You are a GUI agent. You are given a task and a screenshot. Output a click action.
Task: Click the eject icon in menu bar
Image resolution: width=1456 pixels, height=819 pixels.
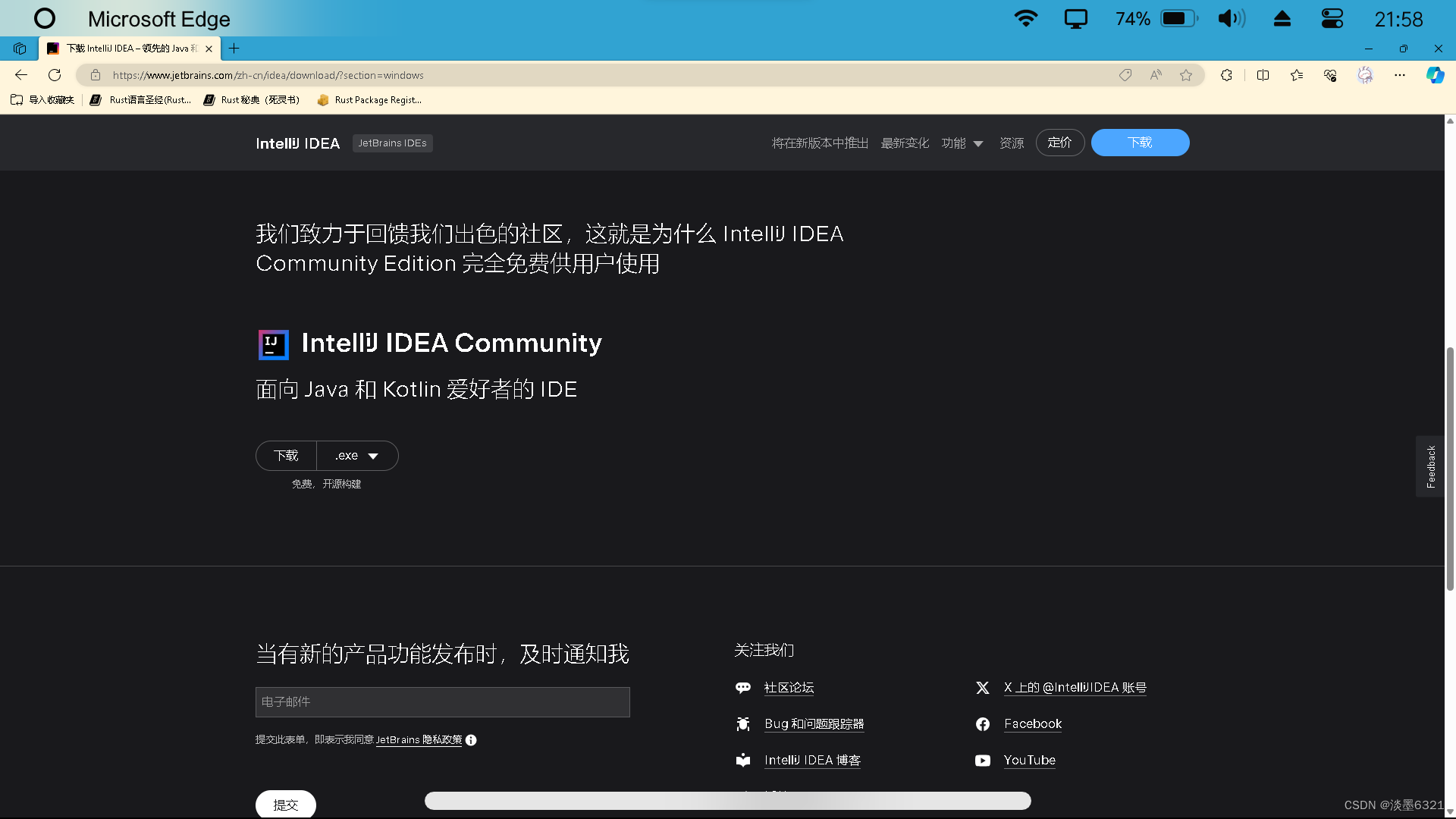tap(1282, 18)
